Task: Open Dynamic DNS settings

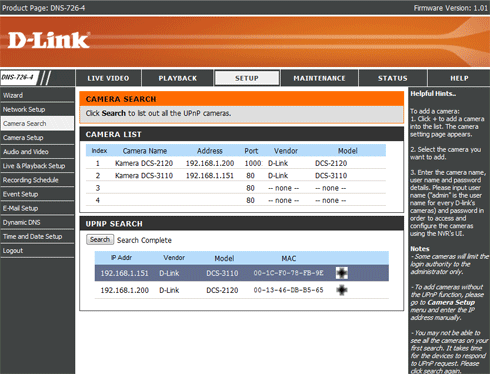Action: 37,222
